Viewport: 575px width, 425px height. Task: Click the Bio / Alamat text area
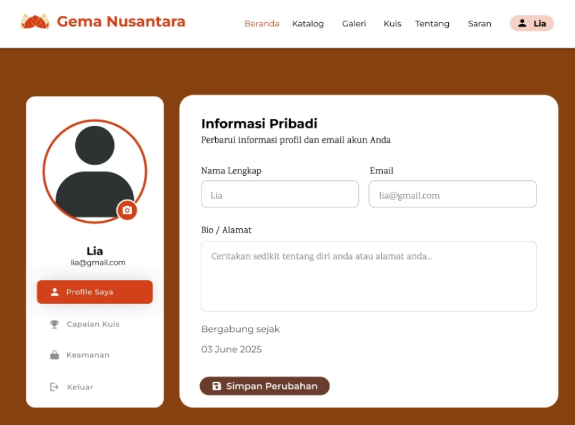click(369, 276)
